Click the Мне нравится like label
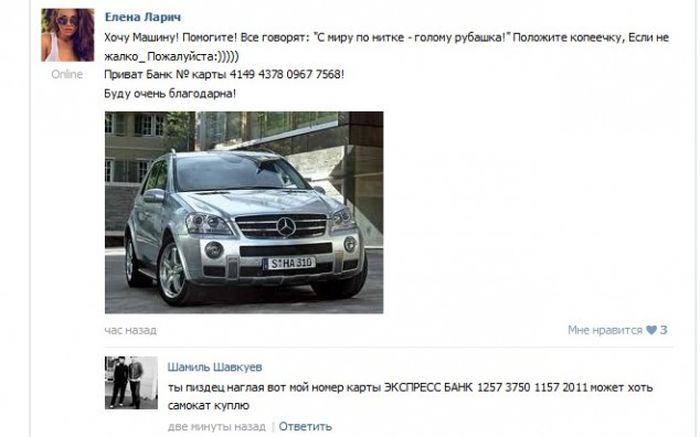This screenshot has width=700, height=437. click(605, 330)
